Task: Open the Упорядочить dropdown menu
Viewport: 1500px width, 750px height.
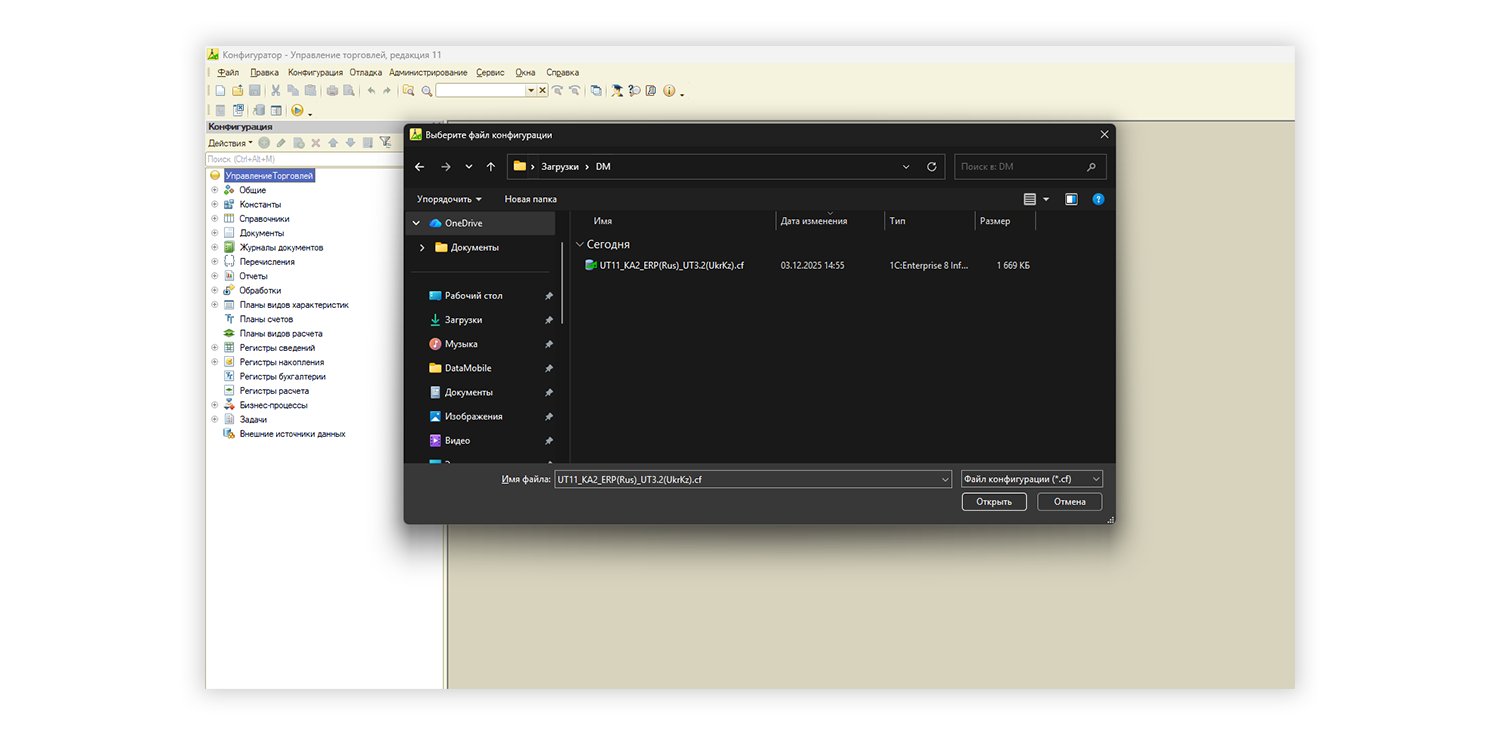Action: (449, 199)
